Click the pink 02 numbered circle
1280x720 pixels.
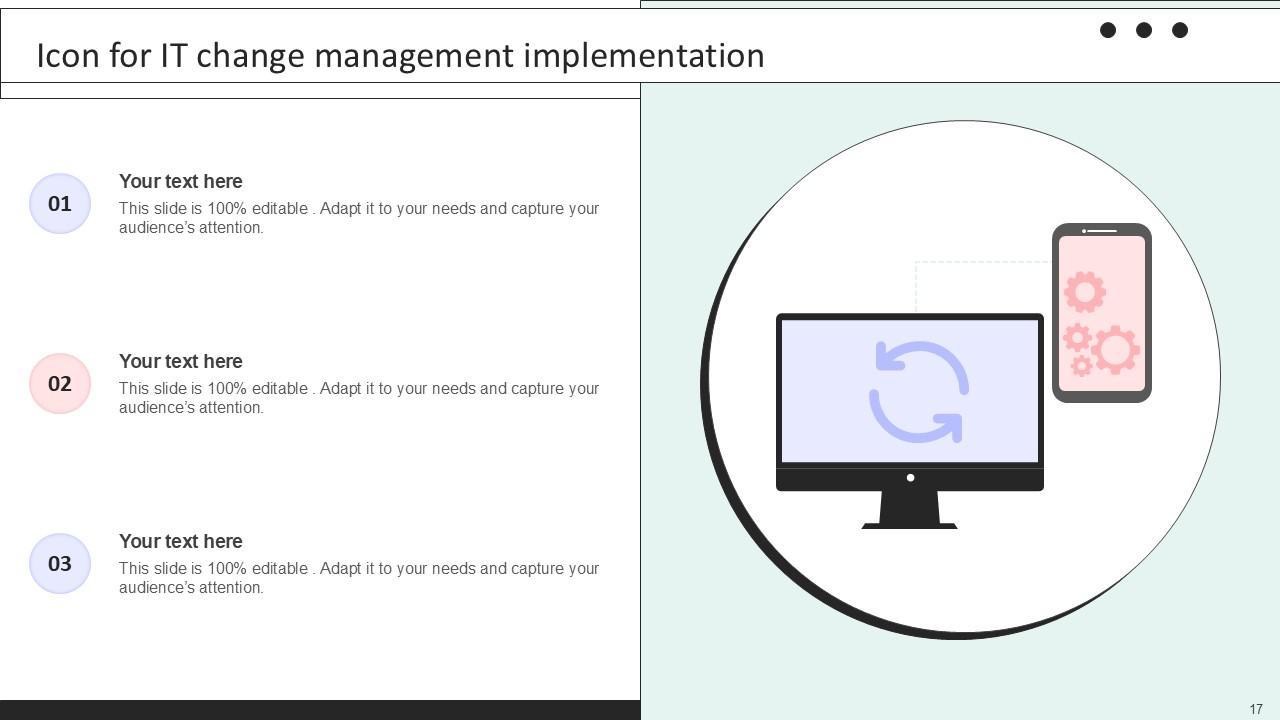[x=60, y=384]
